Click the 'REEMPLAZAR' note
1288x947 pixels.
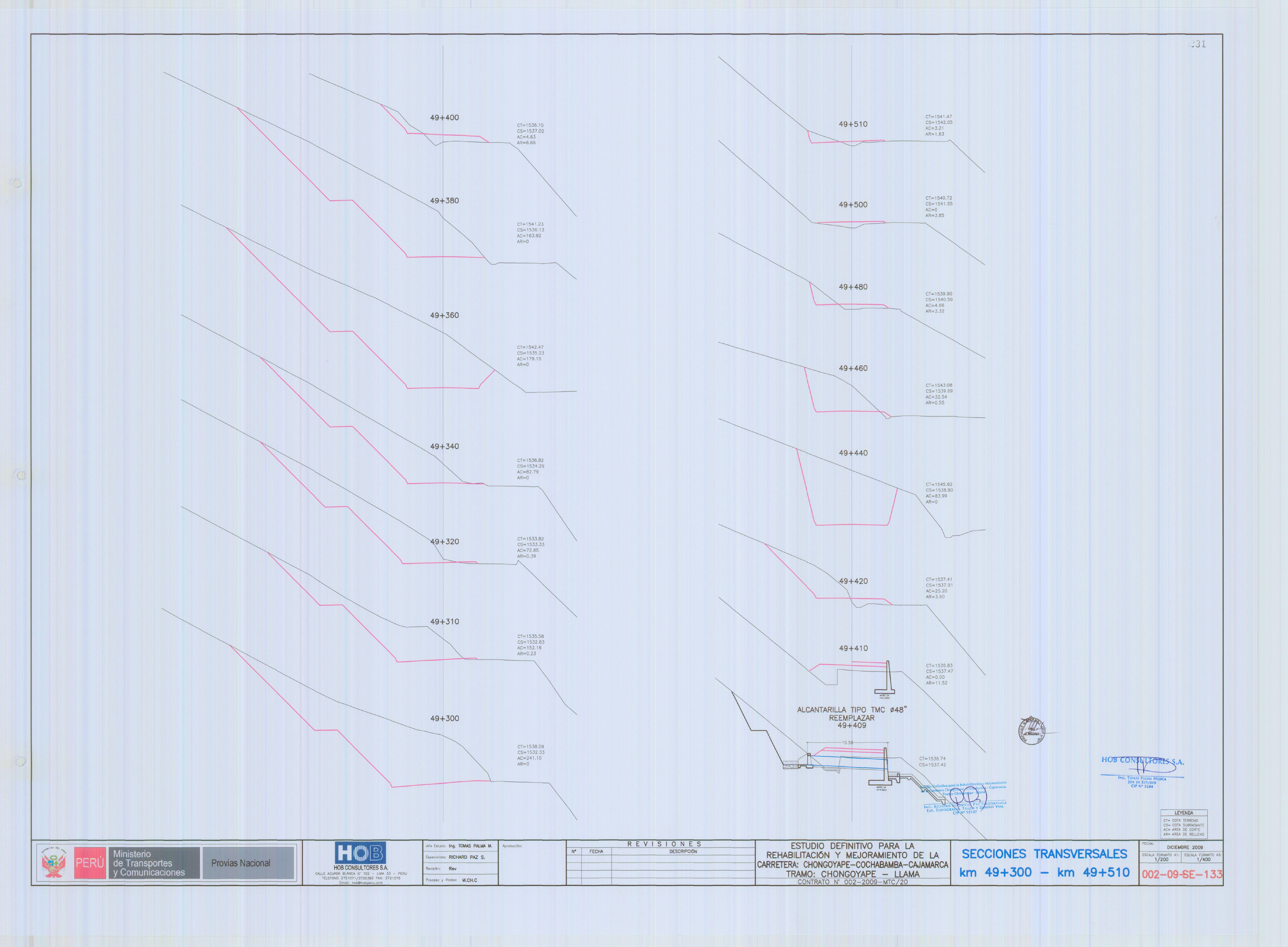[x=852, y=718]
